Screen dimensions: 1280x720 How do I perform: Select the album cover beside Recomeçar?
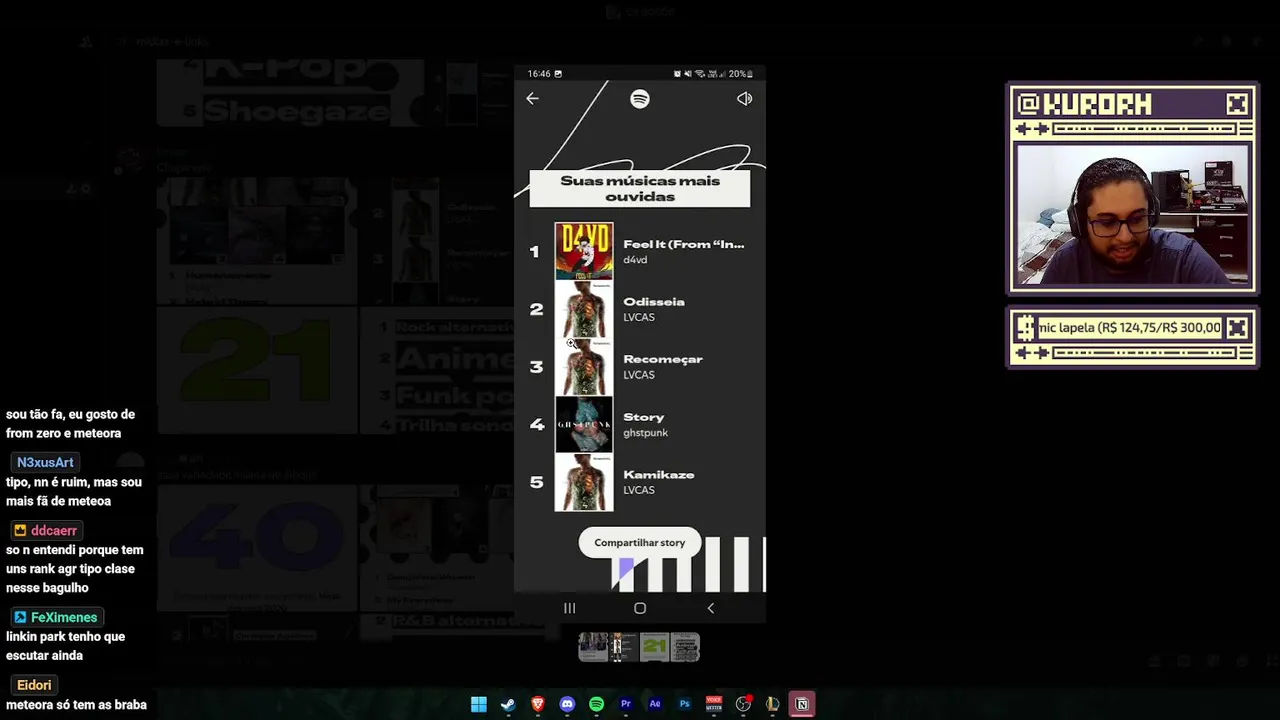click(x=584, y=367)
